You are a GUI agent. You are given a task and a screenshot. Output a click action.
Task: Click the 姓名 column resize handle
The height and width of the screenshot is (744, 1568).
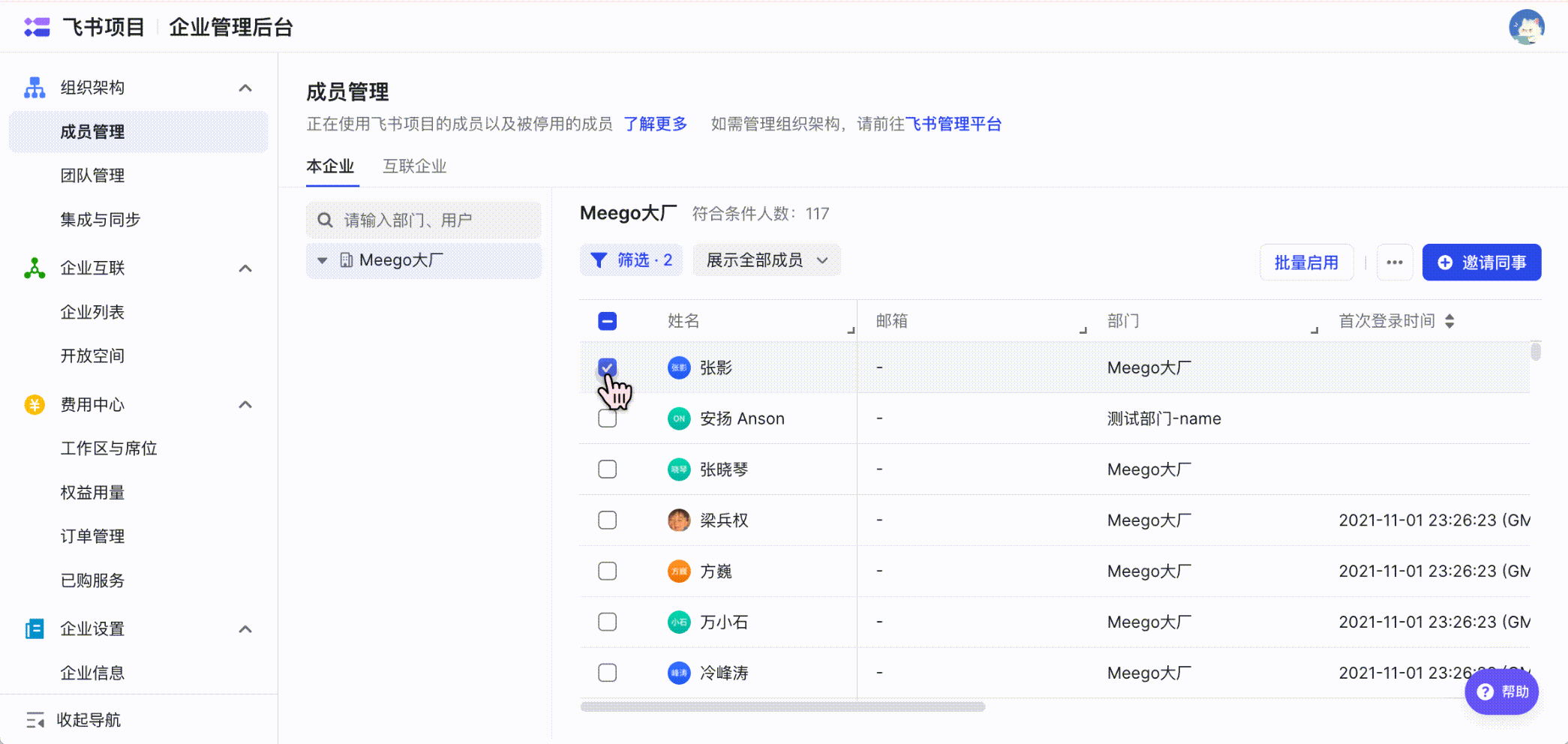852,330
